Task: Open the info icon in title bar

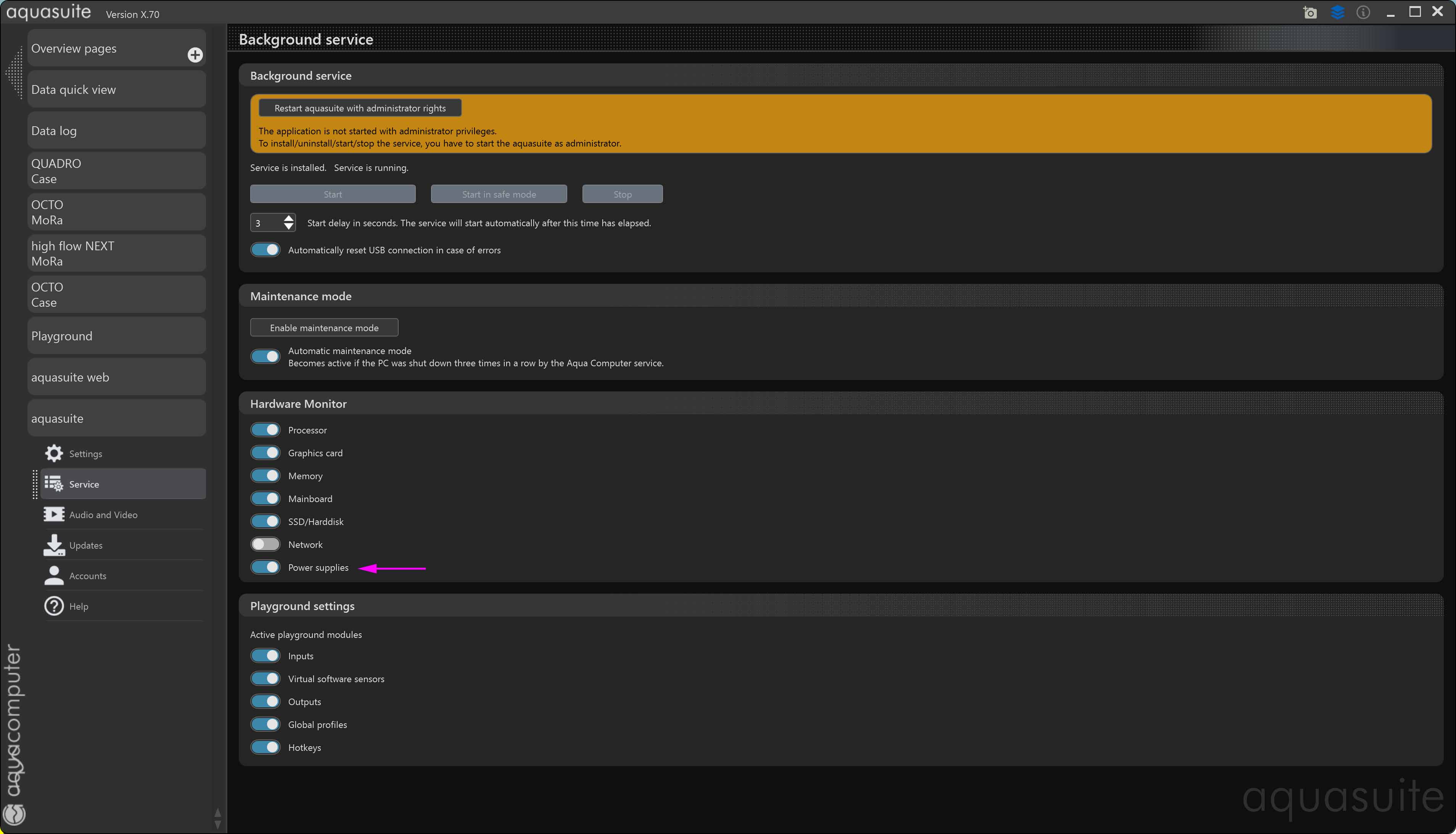Action: coord(1363,13)
